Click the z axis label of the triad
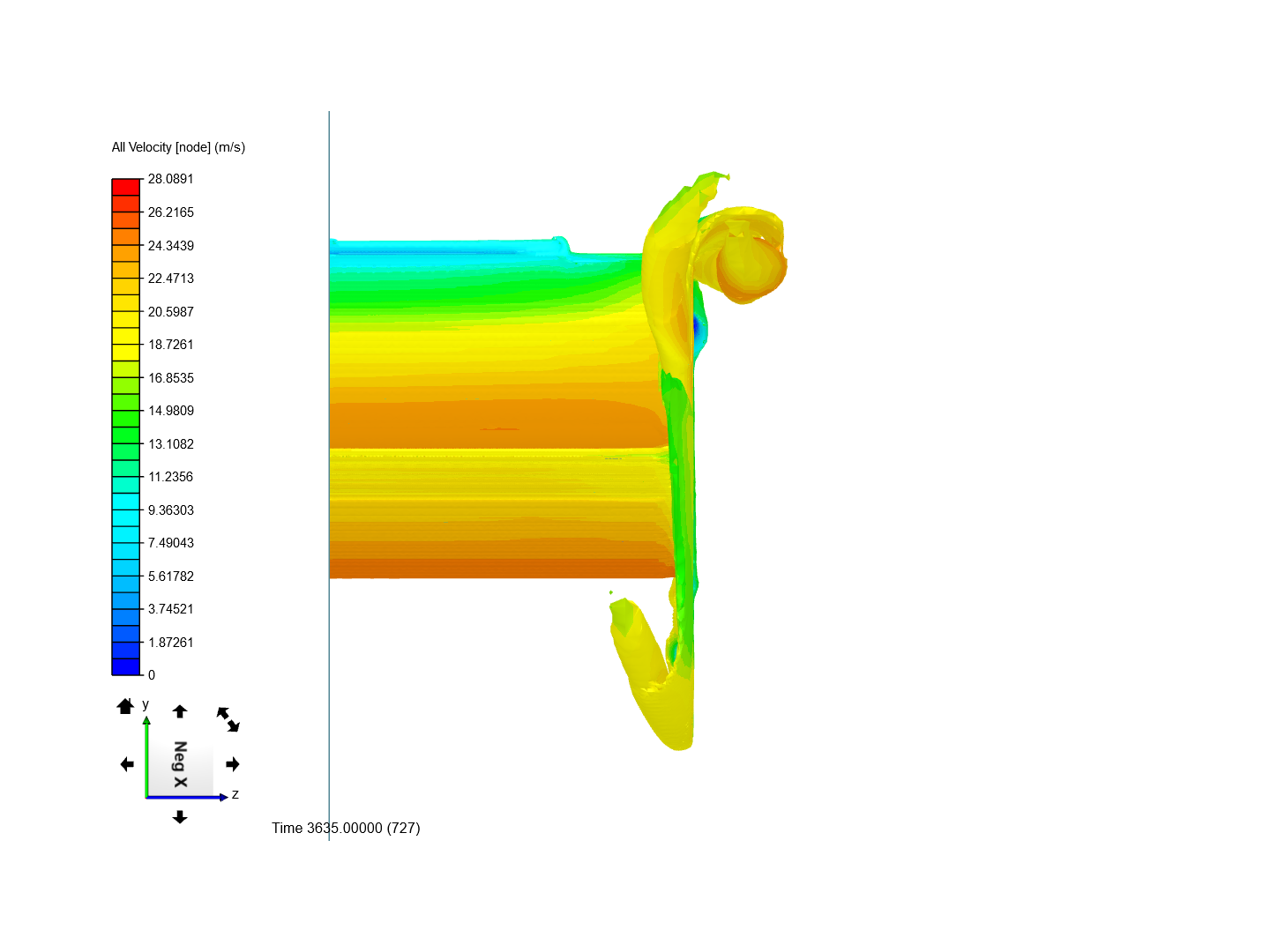This screenshot has width=1270, height=952. (235, 794)
